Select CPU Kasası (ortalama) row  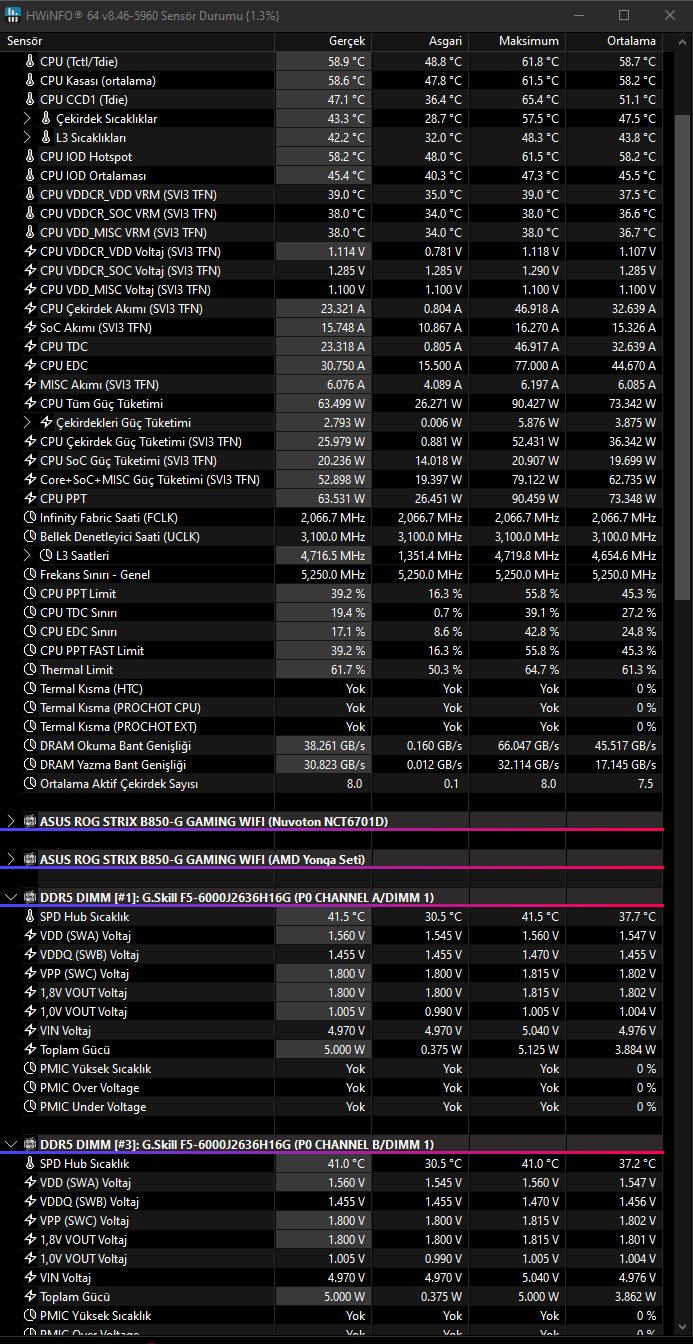click(331, 80)
